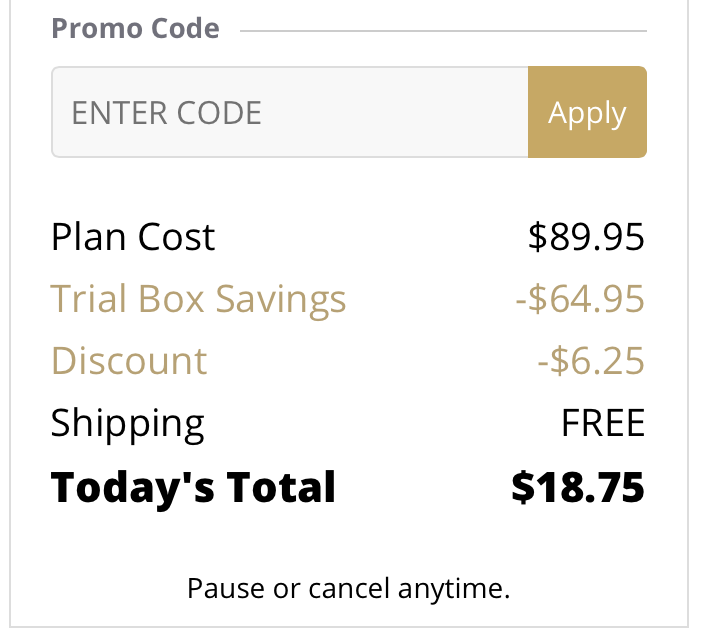Click the -$6.25 discount amount

coord(590,361)
